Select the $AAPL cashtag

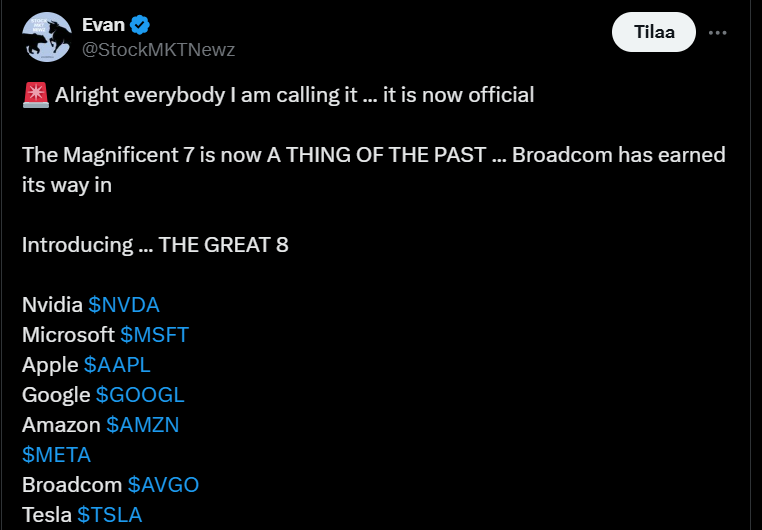[x=117, y=365]
